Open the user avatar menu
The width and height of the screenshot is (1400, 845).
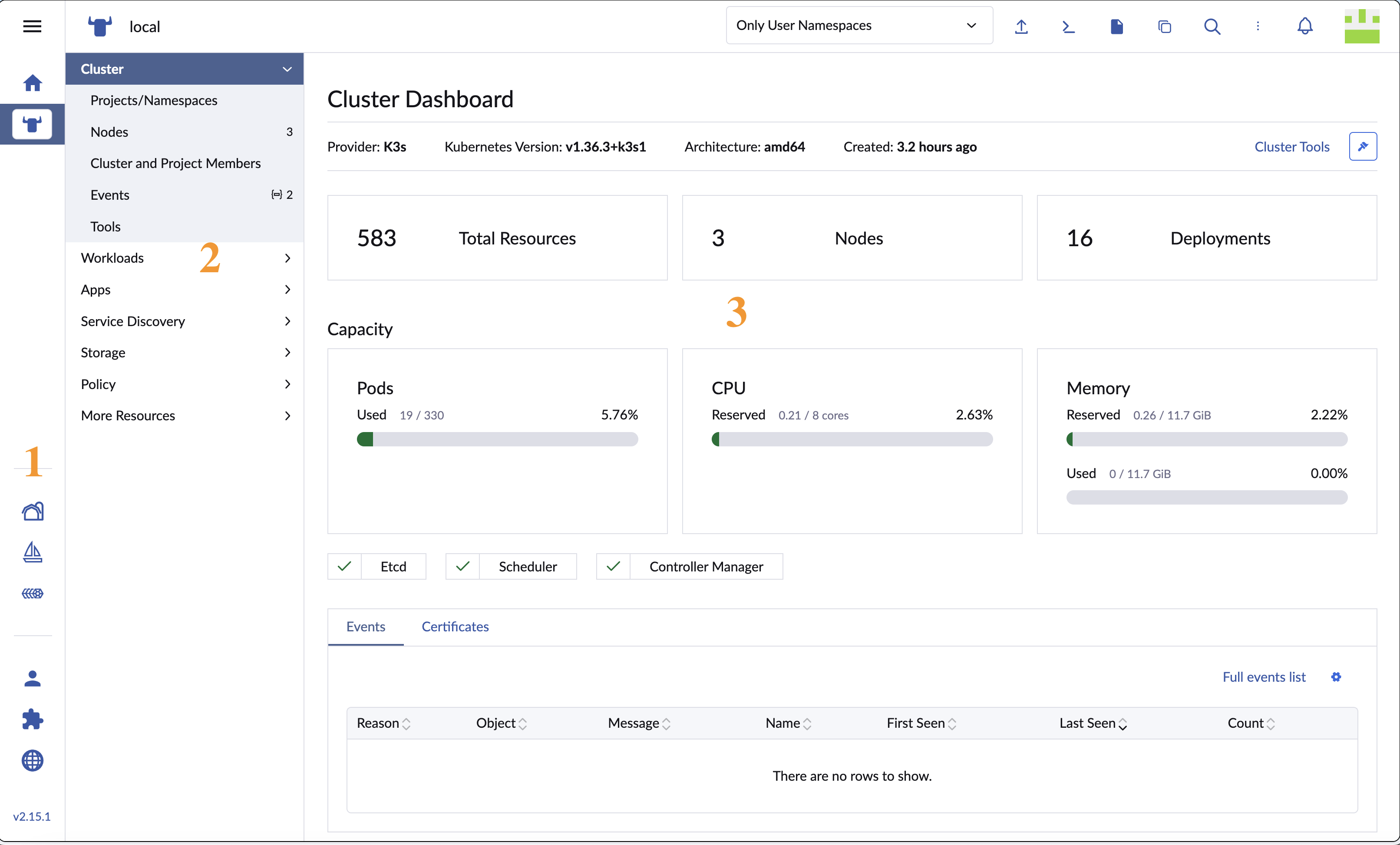tap(1361, 26)
